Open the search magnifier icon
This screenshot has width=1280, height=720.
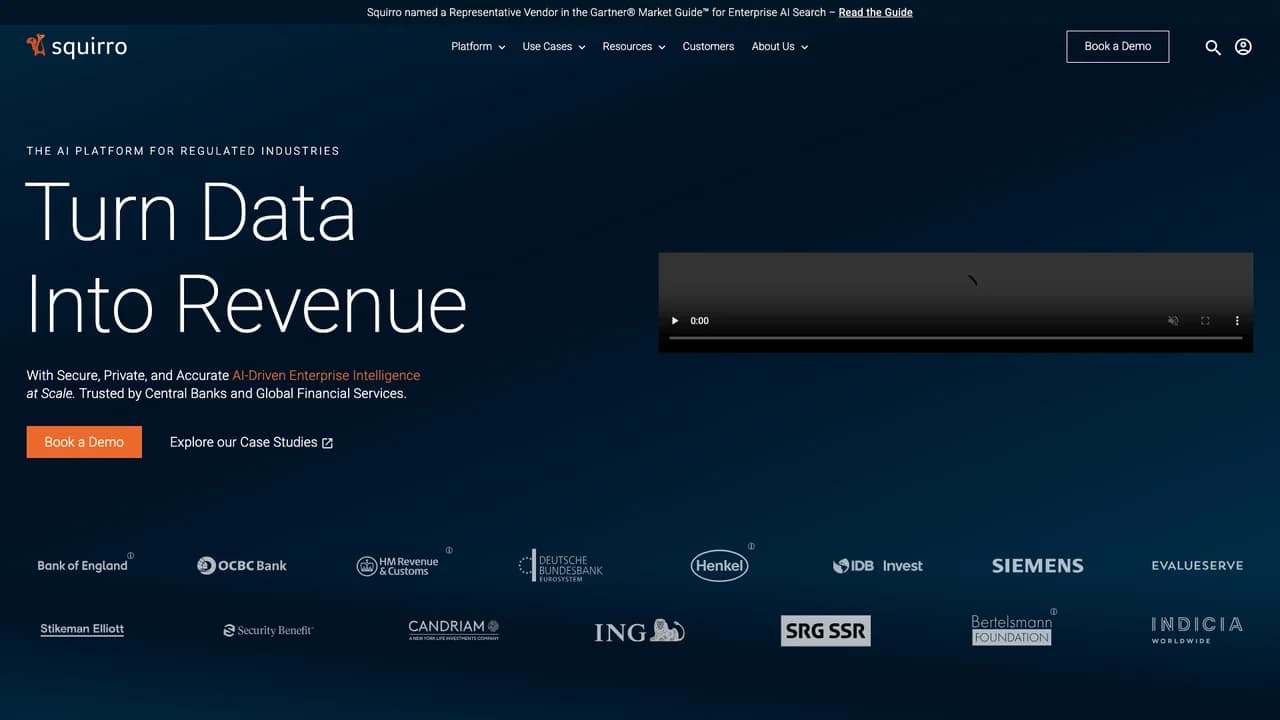[x=1213, y=47]
